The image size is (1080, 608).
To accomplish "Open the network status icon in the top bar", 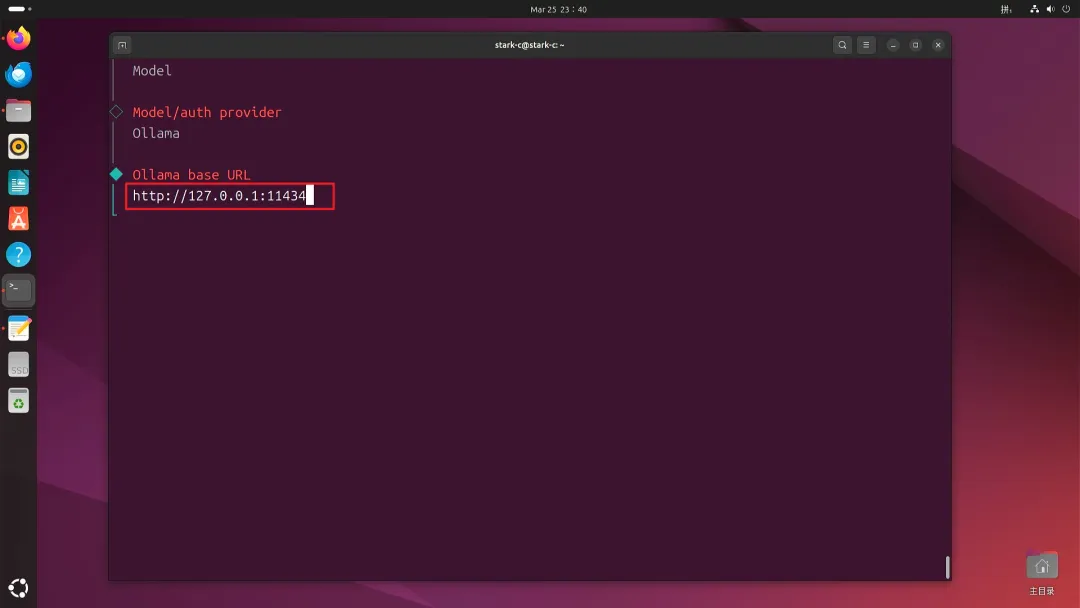I will pos(1035,9).
